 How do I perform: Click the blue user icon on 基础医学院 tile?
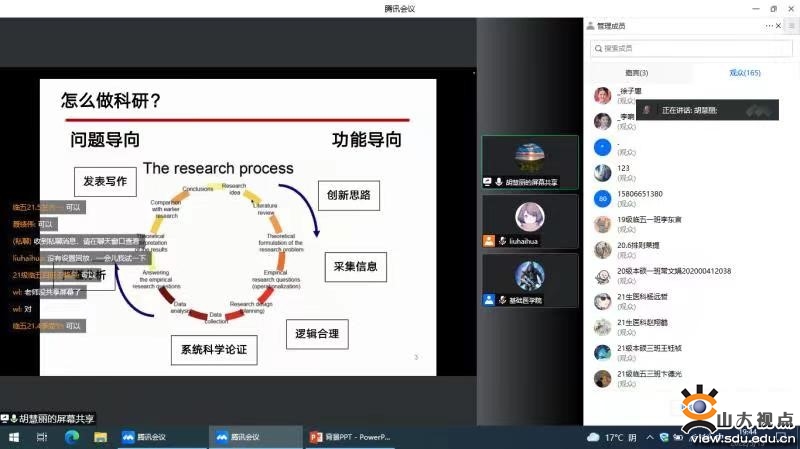click(489, 300)
